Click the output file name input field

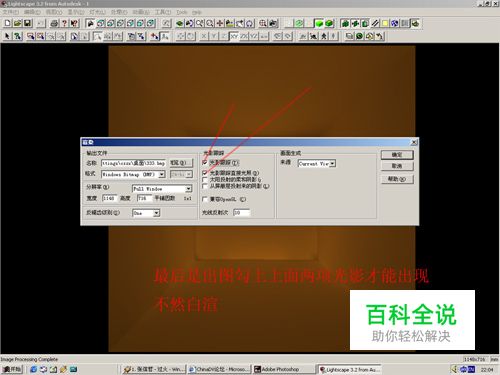133,163
